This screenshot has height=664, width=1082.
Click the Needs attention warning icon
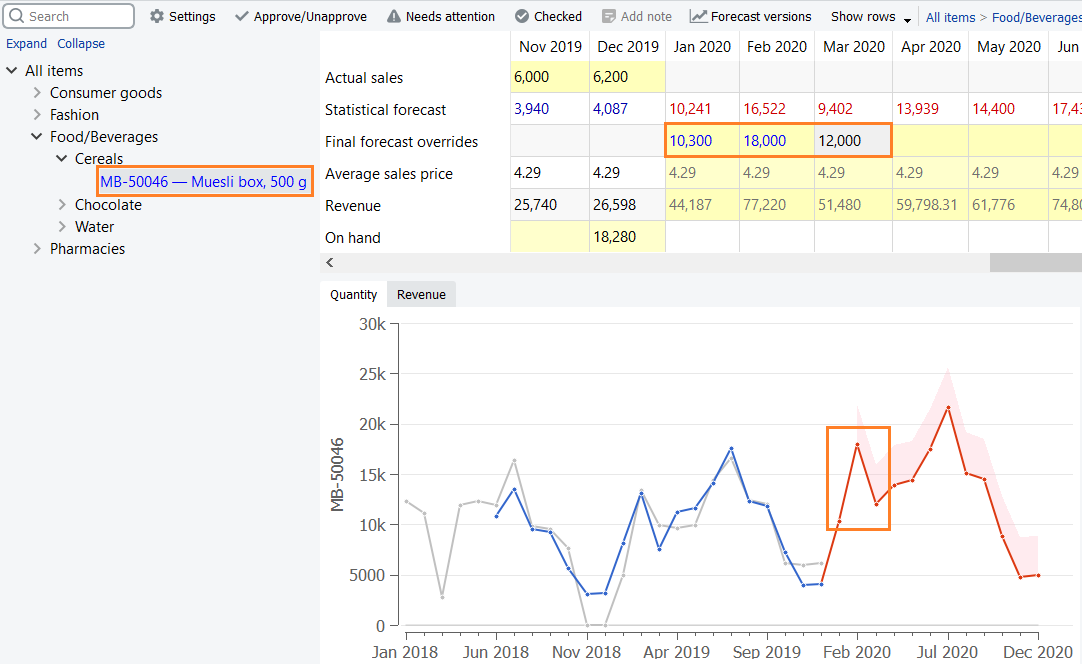pos(394,17)
